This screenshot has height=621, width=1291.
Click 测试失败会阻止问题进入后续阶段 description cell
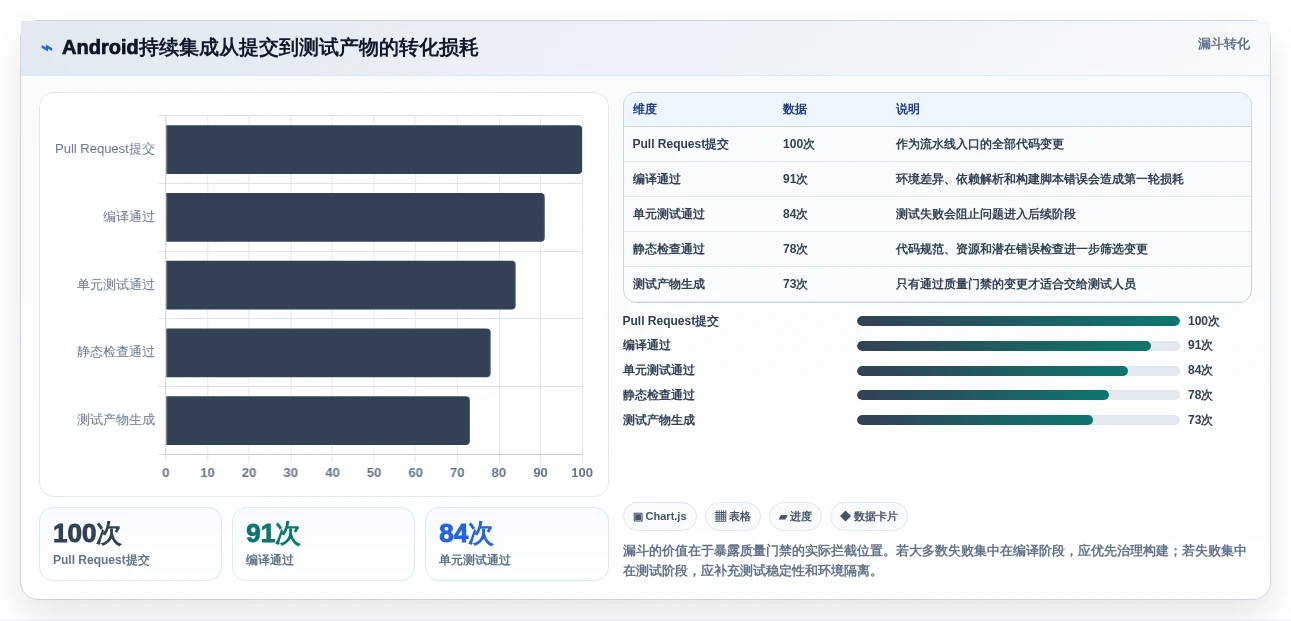[986, 214]
